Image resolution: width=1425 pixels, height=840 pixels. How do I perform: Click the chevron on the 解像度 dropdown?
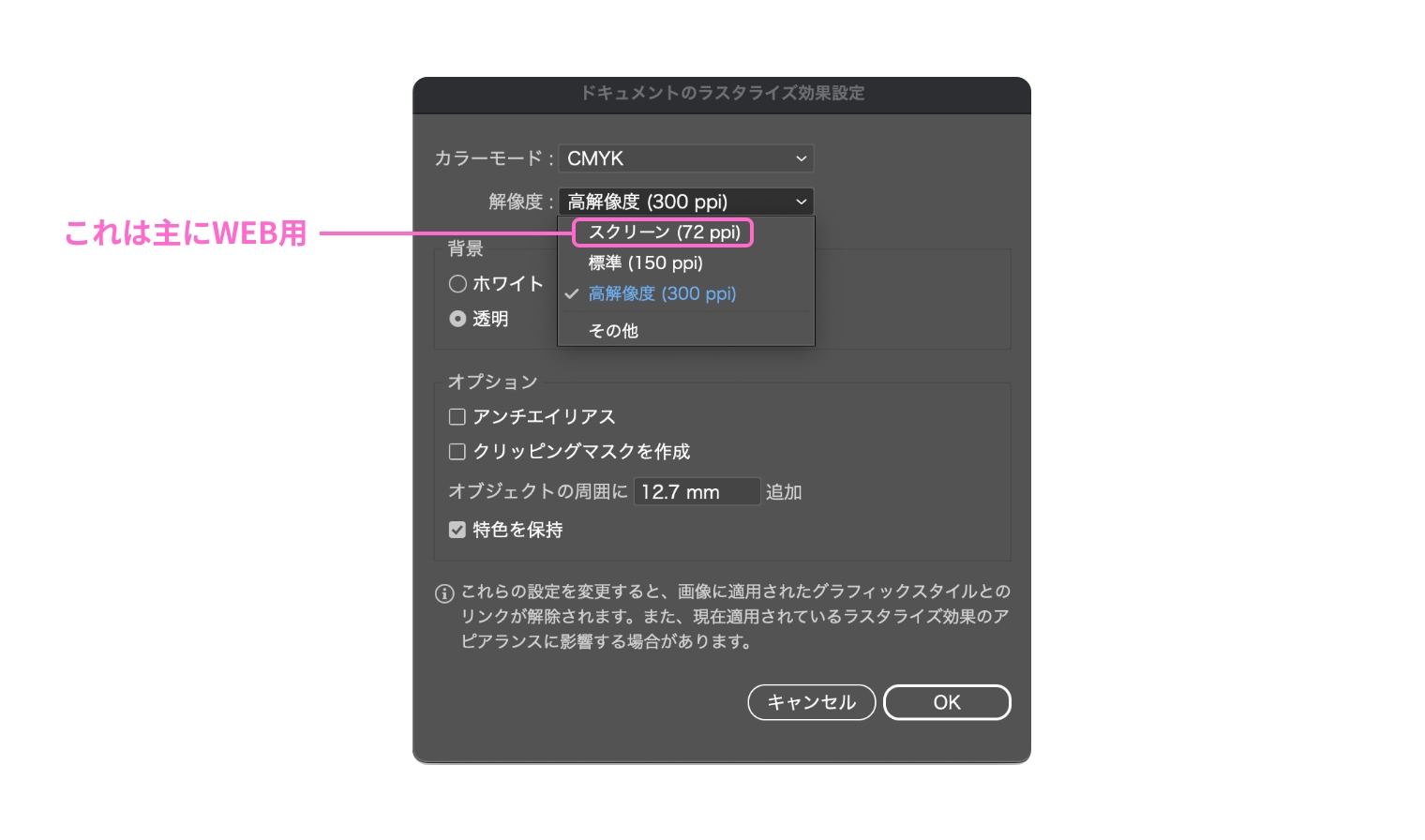pyautogui.click(x=801, y=202)
